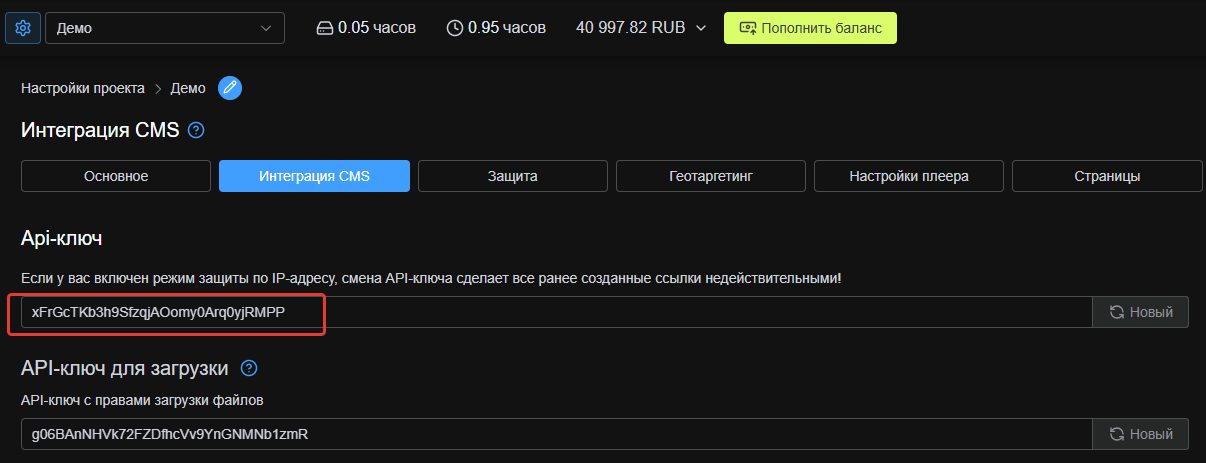Open help icon beside Интеграция CMS
Viewport: 1206px width, 463px height.
[196, 130]
